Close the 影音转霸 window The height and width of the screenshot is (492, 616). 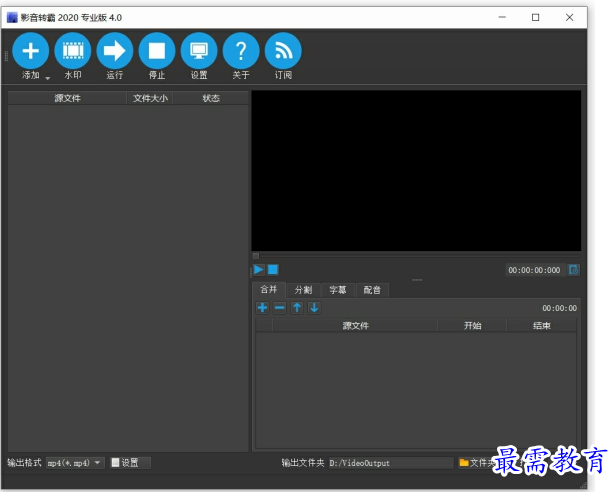[569, 17]
